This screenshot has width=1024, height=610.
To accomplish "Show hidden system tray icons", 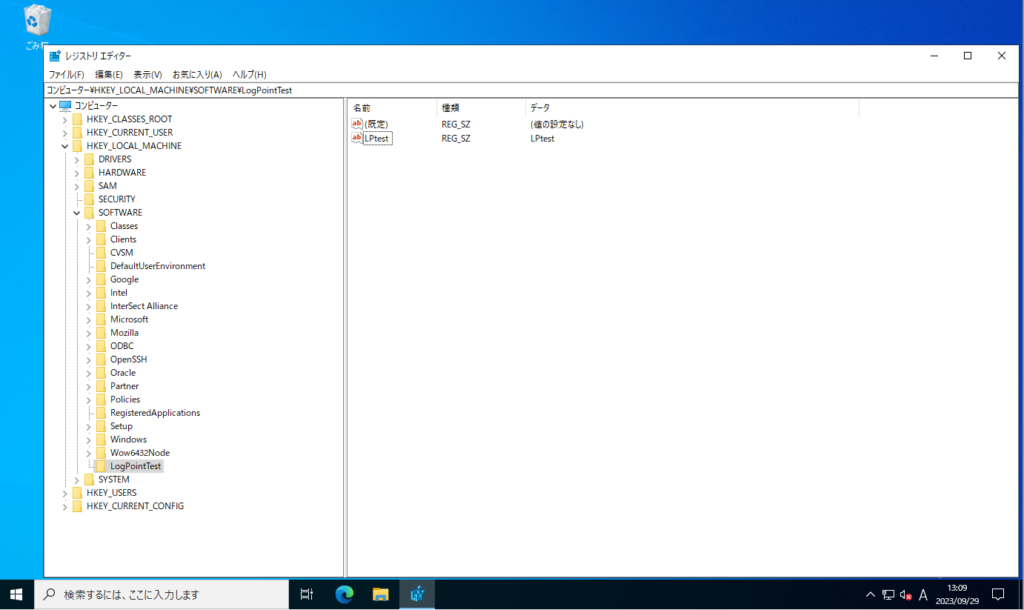I will click(x=870, y=595).
